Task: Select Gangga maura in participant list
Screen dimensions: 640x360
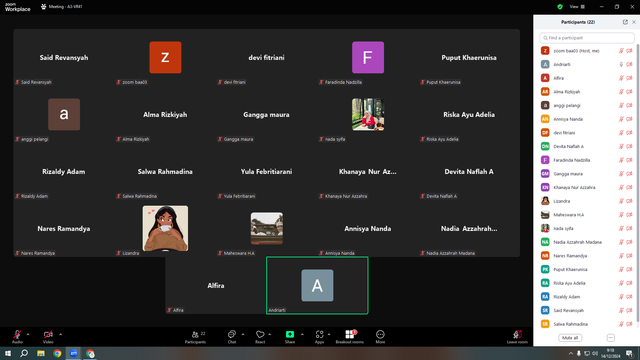Action: (x=587, y=174)
